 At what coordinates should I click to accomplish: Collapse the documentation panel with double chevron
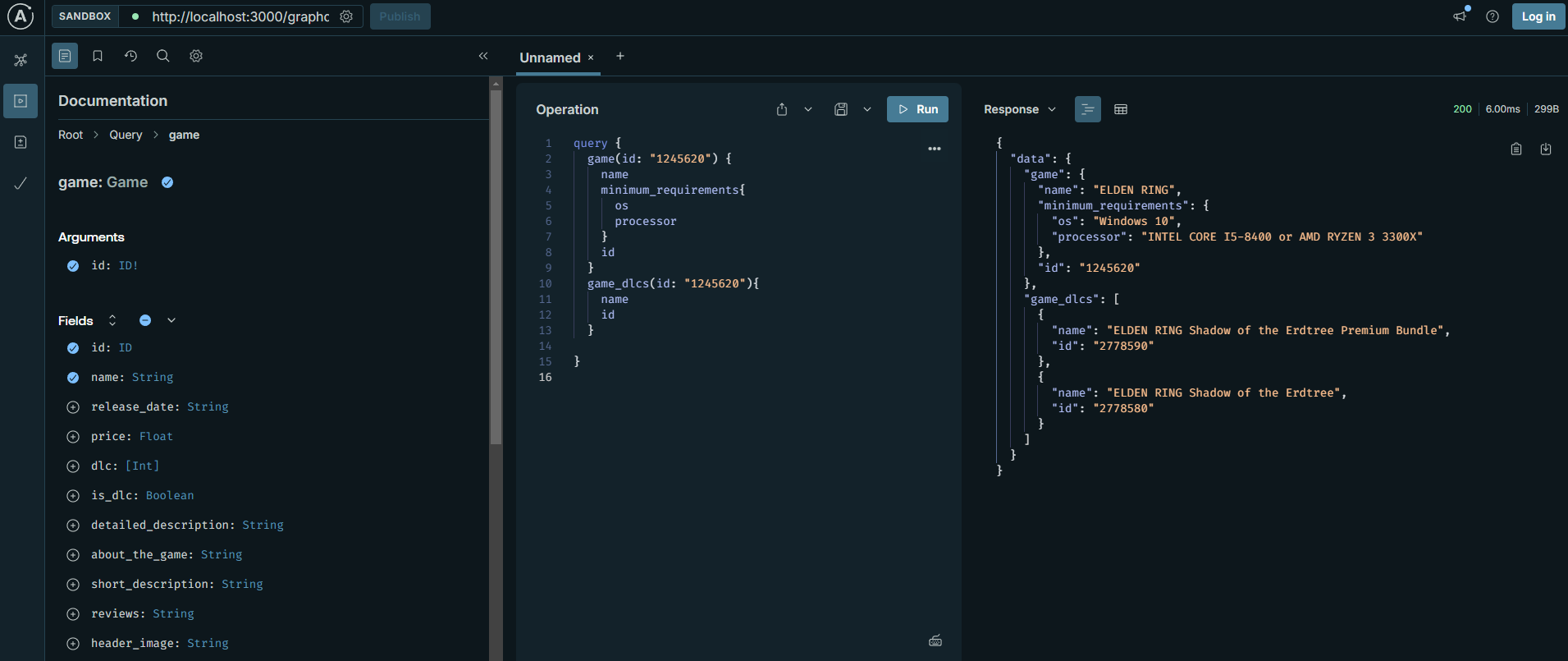coord(483,56)
